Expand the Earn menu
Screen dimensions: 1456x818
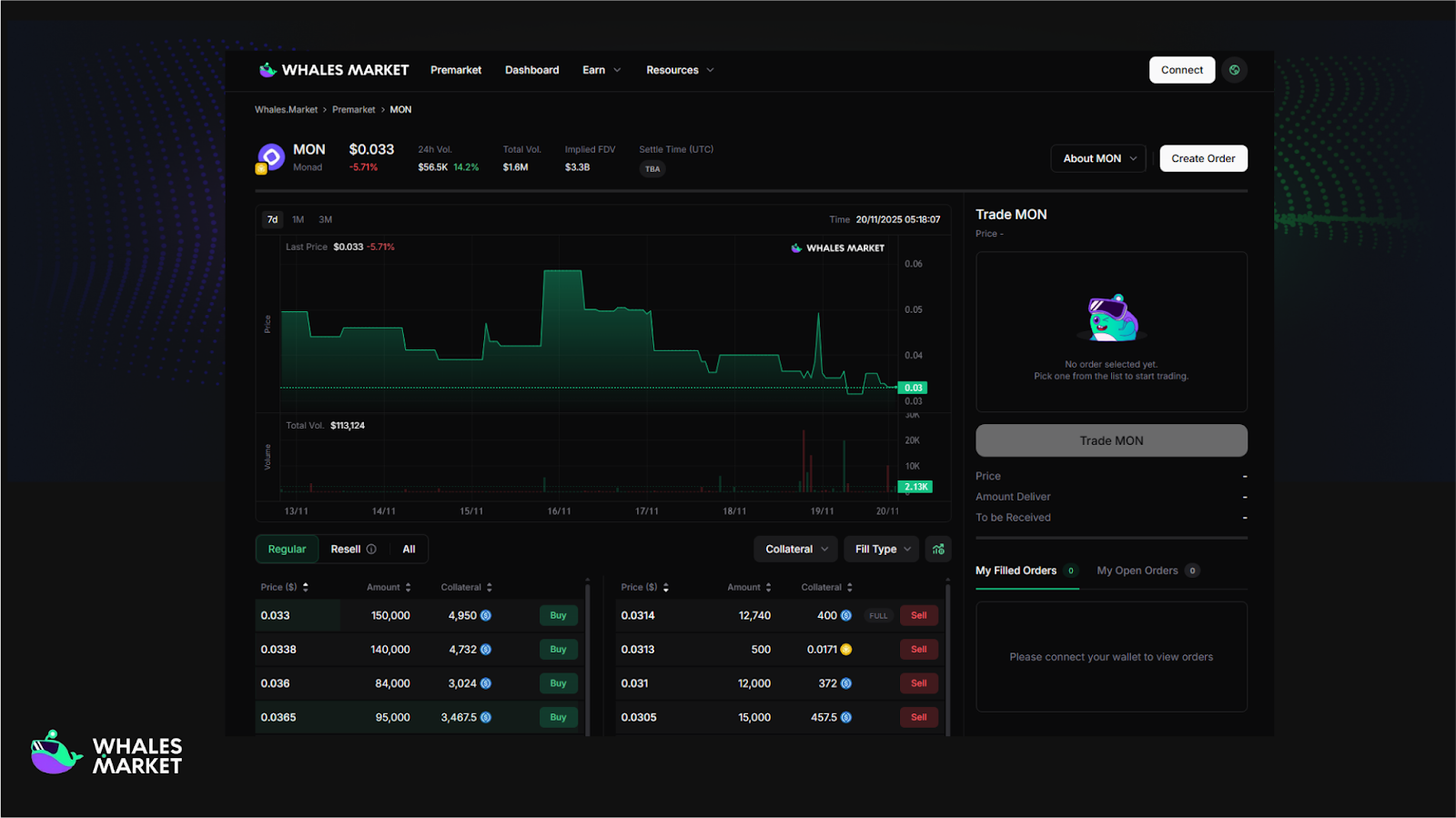pyautogui.click(x=602, y=70)
